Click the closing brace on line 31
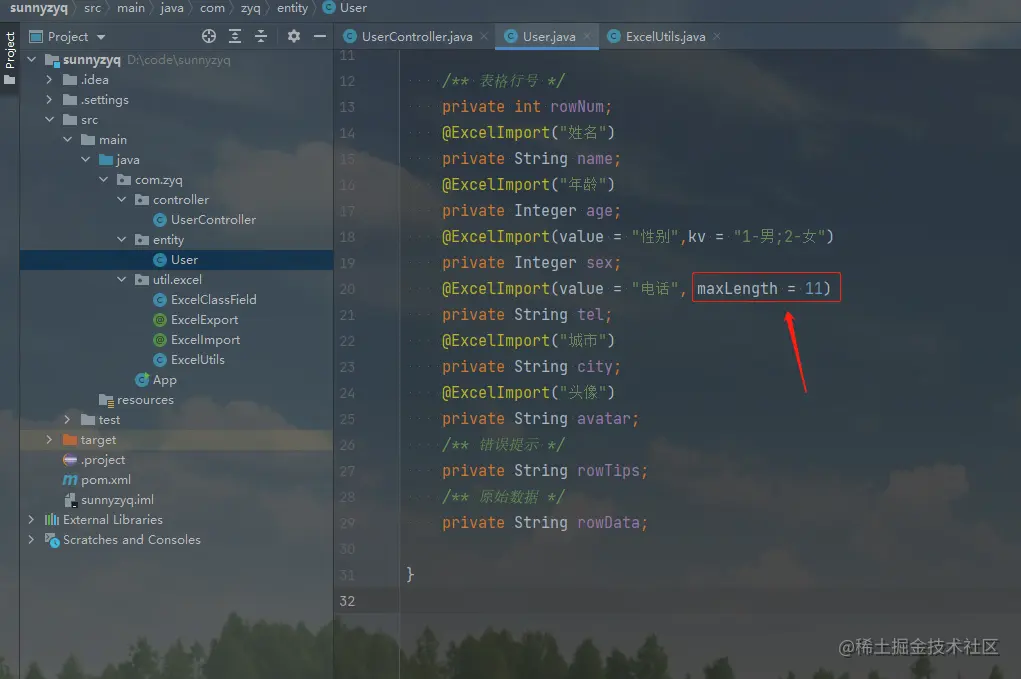Screen dimensions: 1021x679 [410, 574]
